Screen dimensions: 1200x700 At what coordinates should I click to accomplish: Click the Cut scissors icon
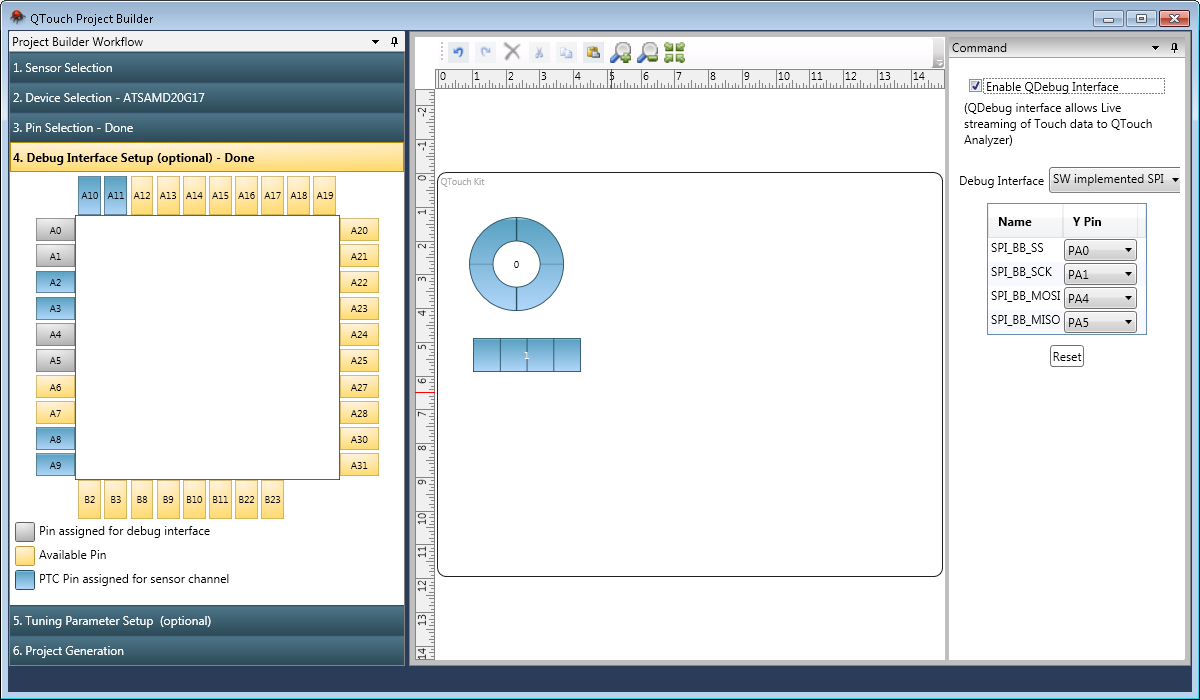[x=538, y=52]
